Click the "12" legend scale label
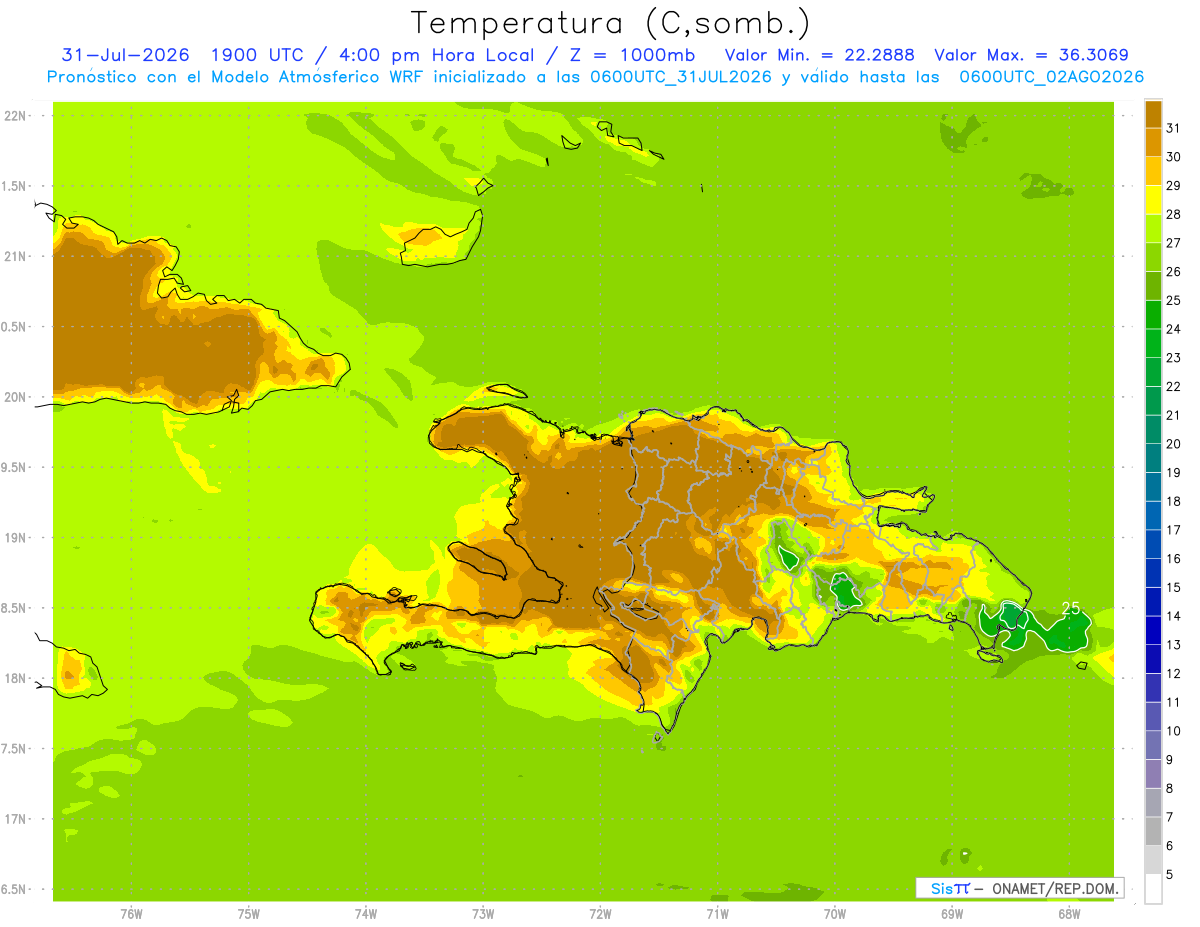 (1173, 674)
